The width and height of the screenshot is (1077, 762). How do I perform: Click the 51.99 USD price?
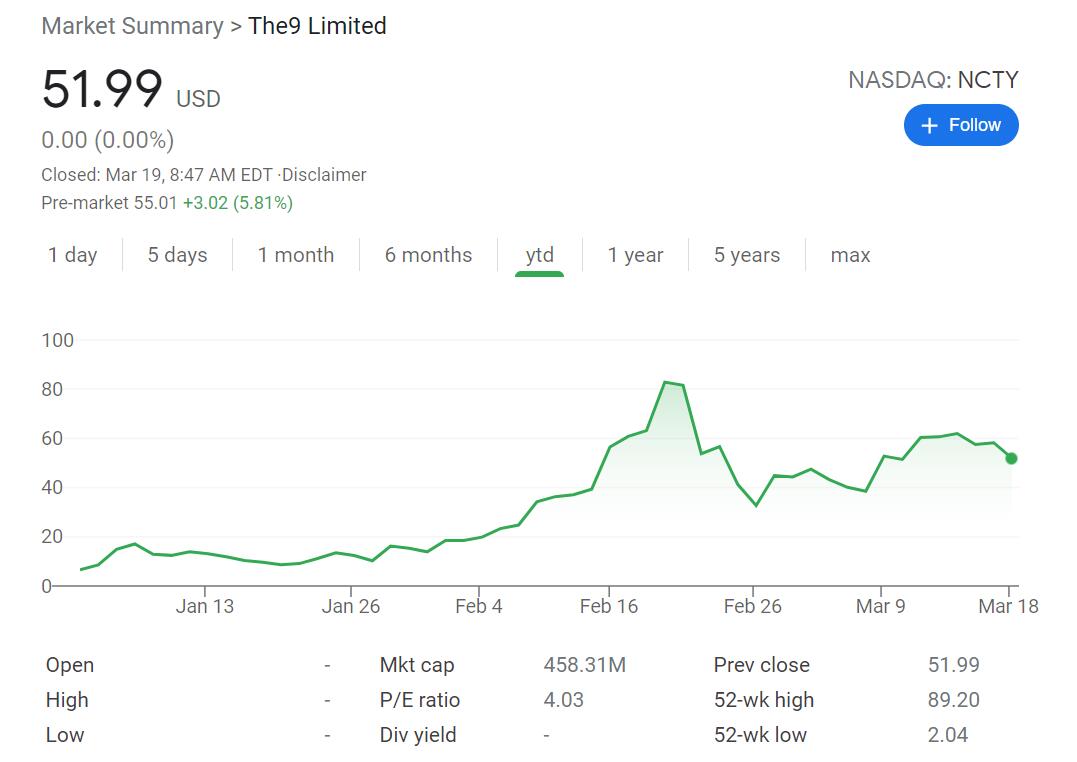(102, 90)
